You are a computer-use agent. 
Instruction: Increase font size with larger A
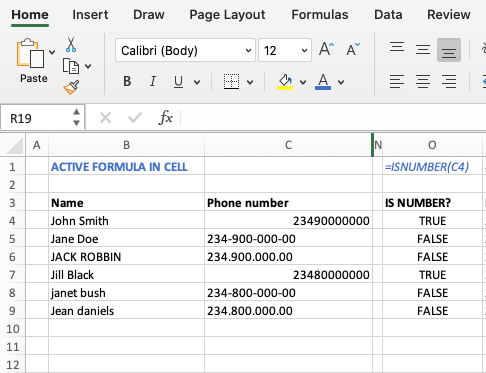pyautogui.click(x=326, y=49)
